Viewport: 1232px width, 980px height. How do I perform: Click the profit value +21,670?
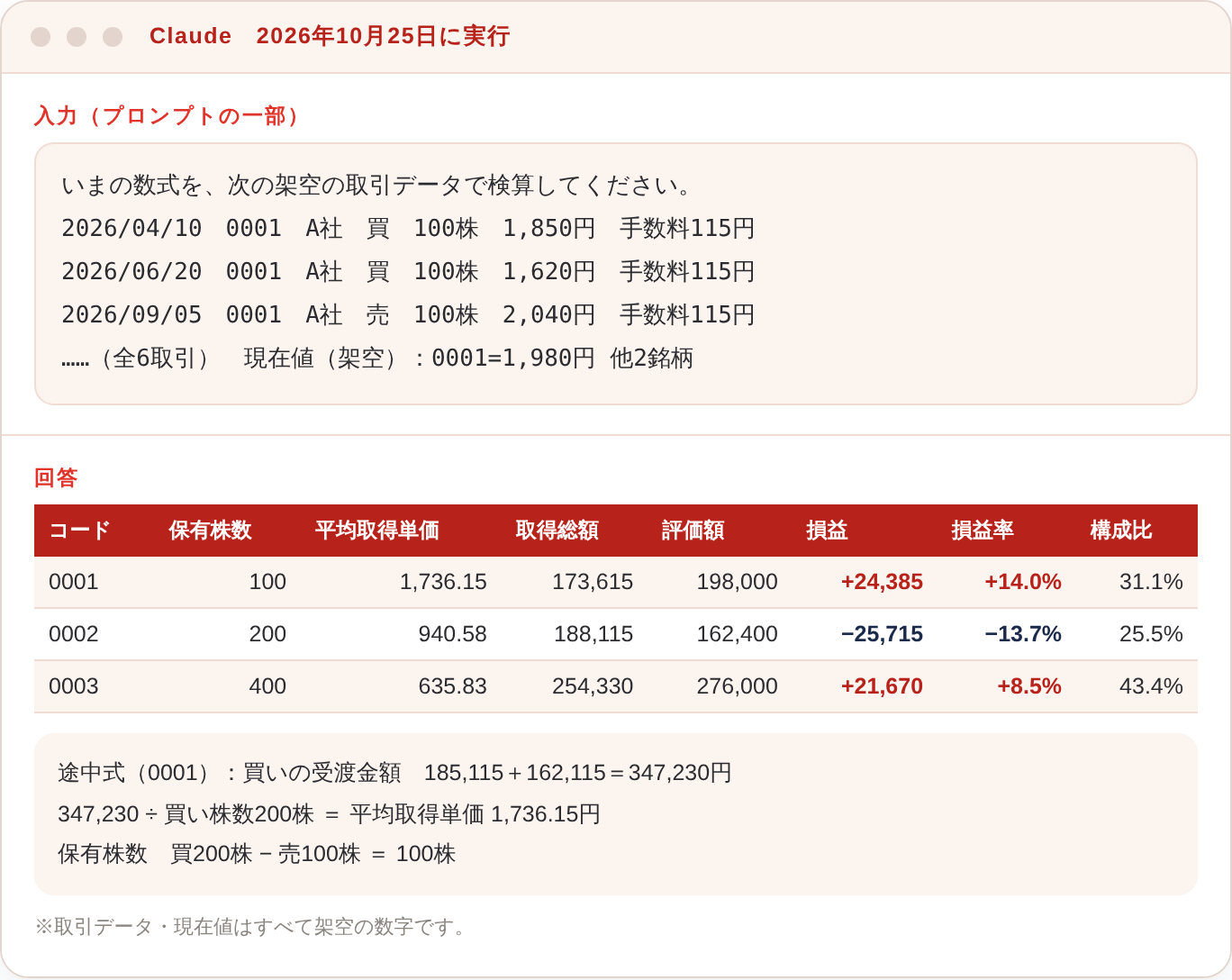(882, 686)
